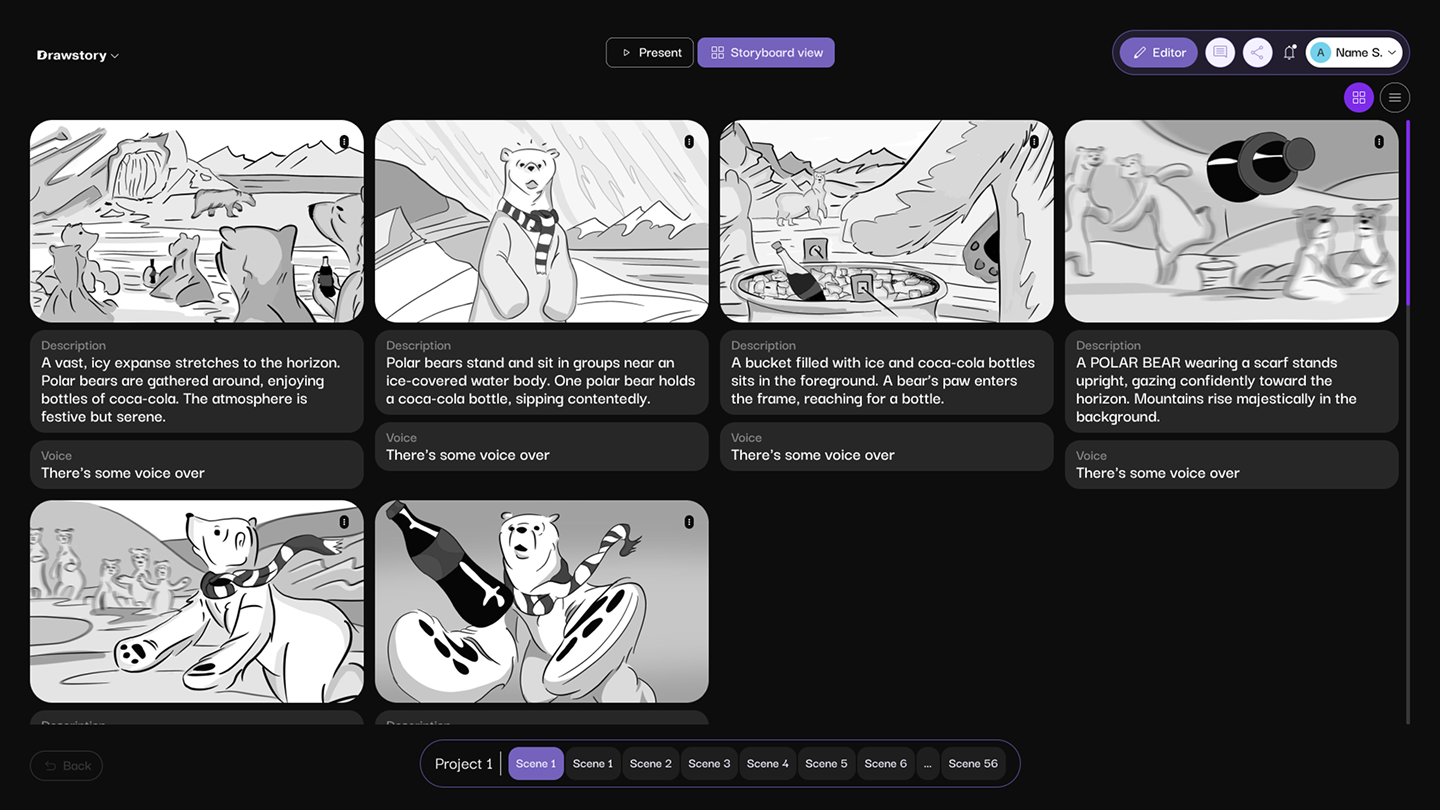The image size is (1440, 810).
Task: Jump to the Scene 56 tab
Action: pos(973,764)
